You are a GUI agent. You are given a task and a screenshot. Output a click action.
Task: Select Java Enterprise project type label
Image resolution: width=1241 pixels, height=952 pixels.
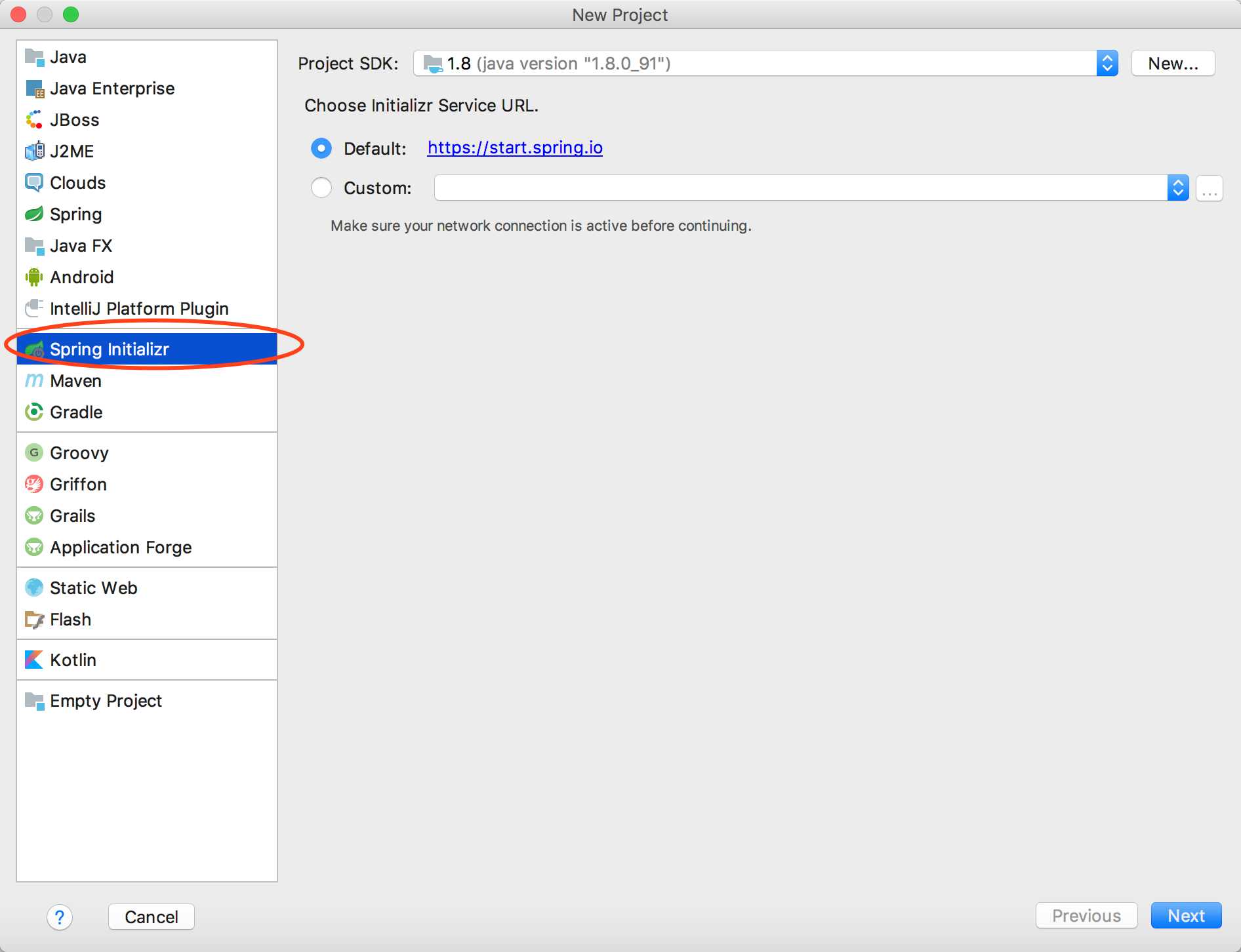[x=112, y=89]
